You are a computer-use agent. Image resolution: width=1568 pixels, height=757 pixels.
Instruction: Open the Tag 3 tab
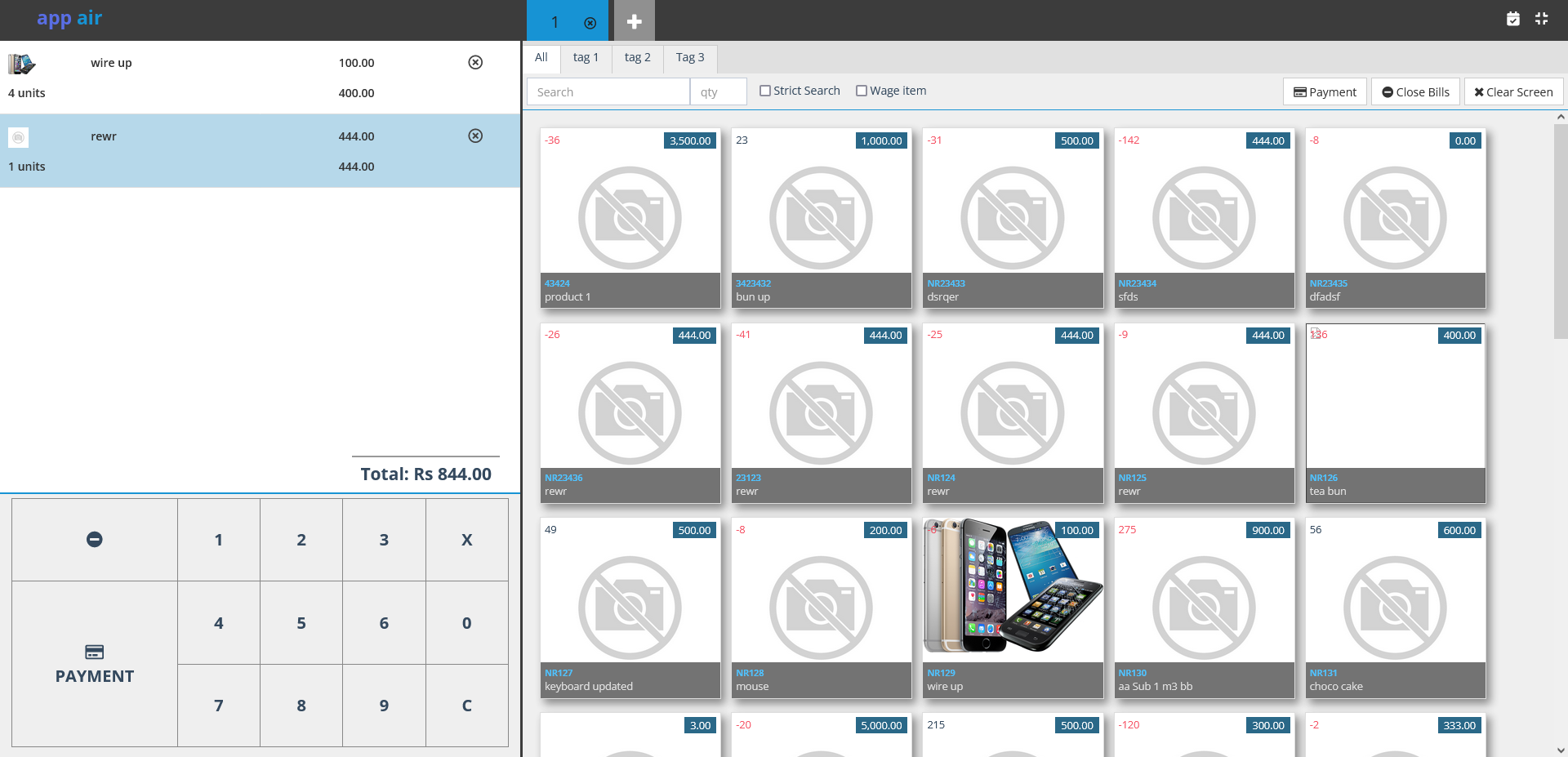[x=689, y=57]
